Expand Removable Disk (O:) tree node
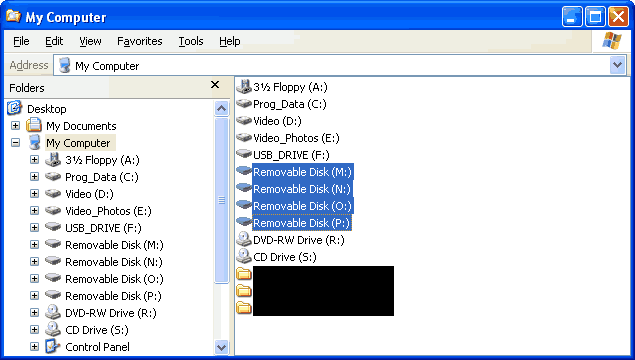635x360 pixels. 34,279
